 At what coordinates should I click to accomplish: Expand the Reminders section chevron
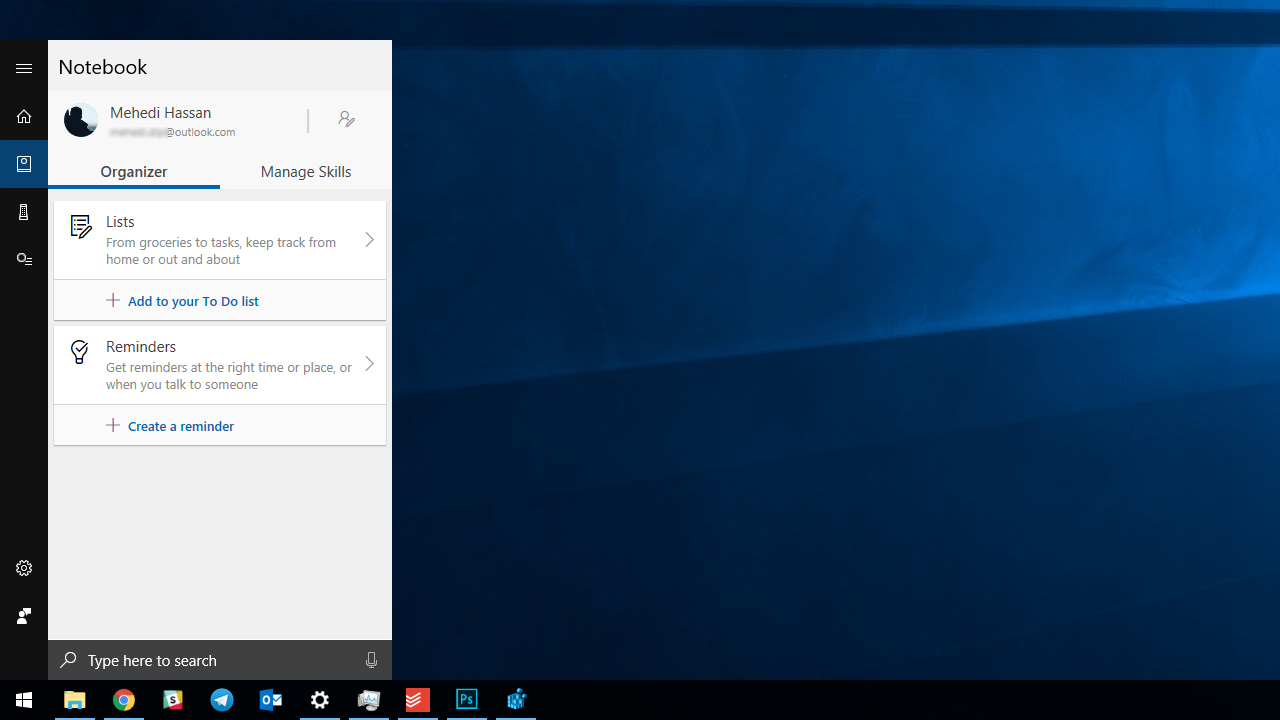(x=369, y=364)
